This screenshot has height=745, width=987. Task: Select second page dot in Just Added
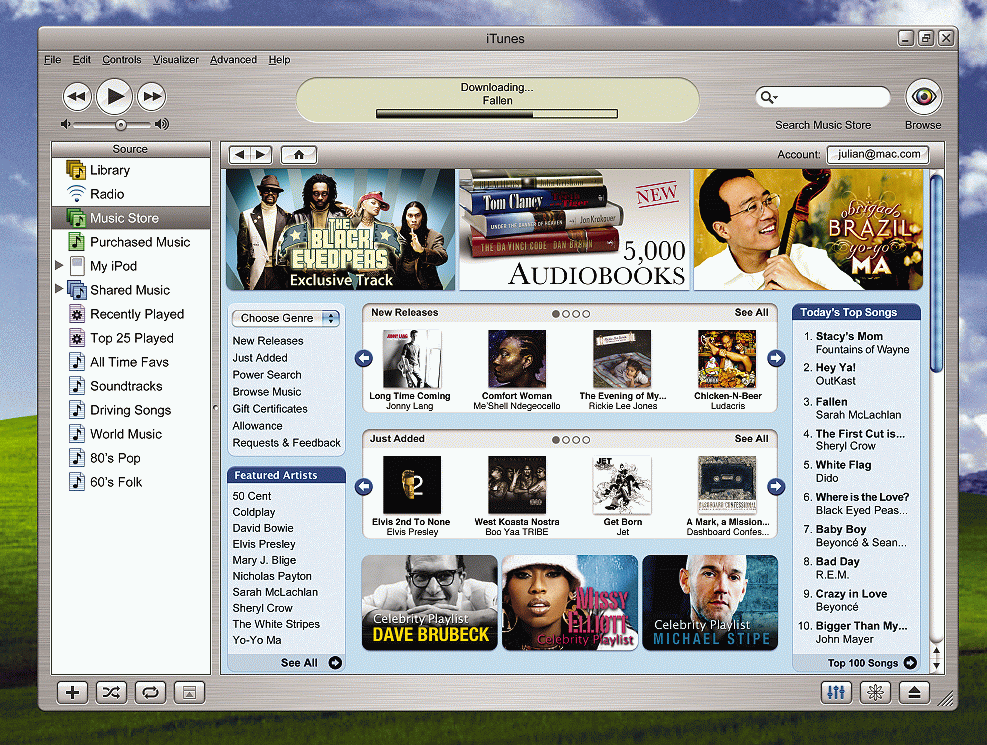point(566,440)
